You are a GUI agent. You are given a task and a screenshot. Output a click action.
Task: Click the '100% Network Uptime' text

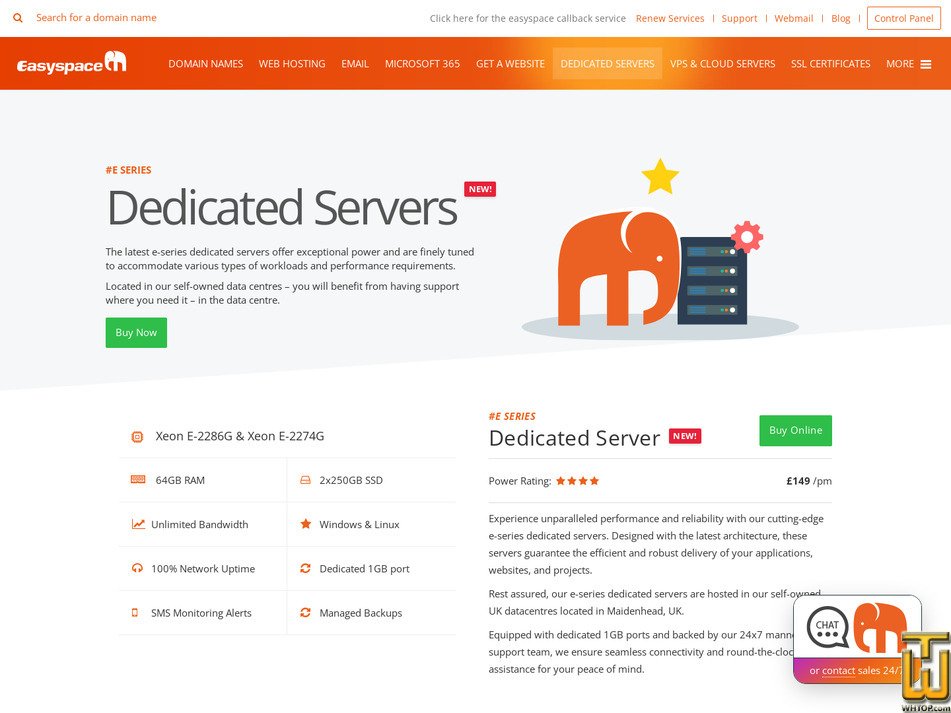(x=203, y=569)
